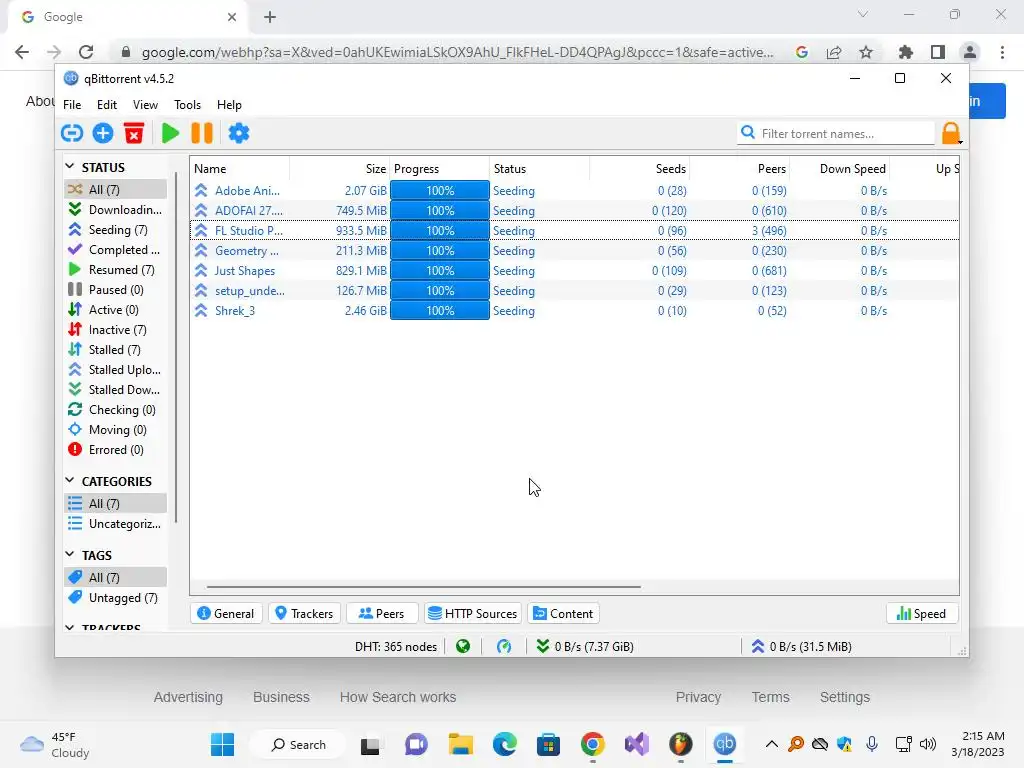1024x768 pixels.
Task: Open File Explorer from the taskbar
Action: click(x=460, y=744)
